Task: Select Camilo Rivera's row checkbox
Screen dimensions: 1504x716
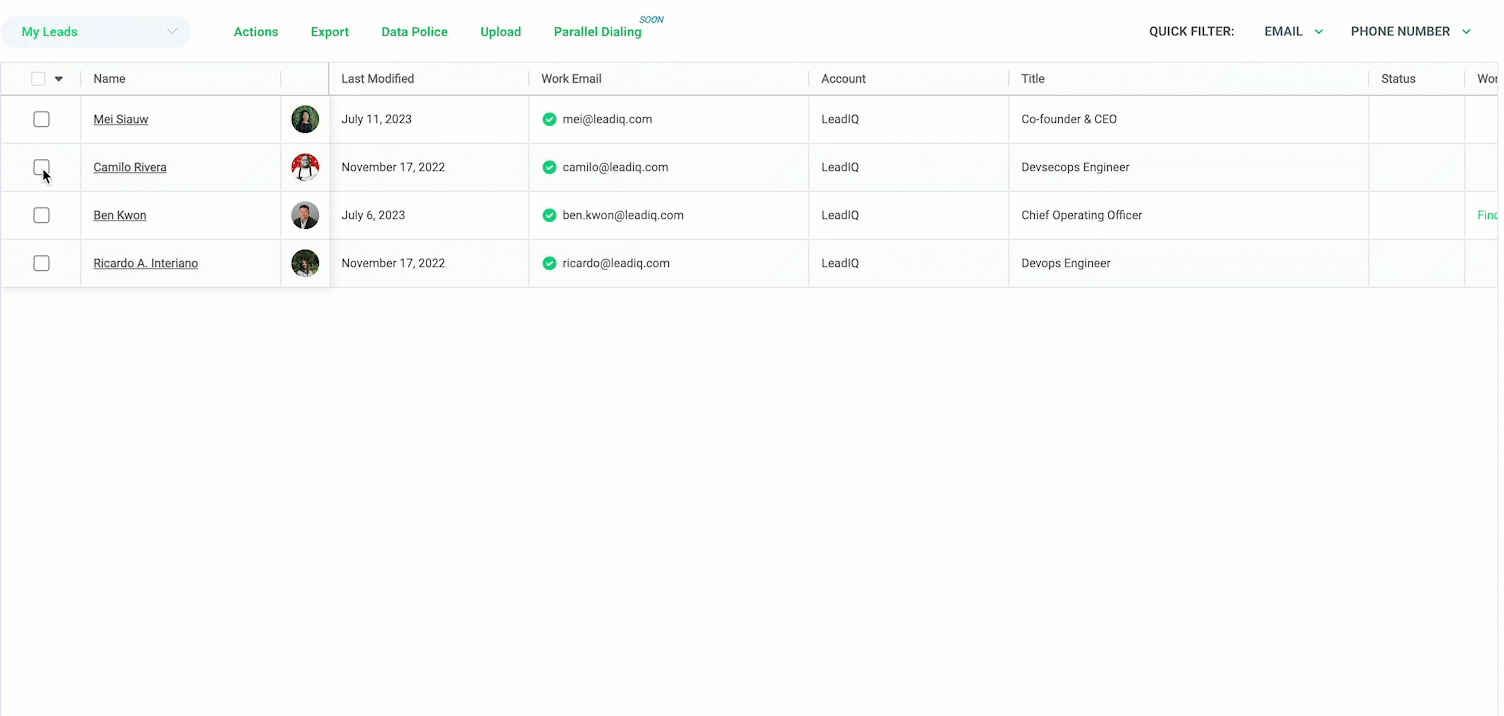Action: (x=41, y=167)
